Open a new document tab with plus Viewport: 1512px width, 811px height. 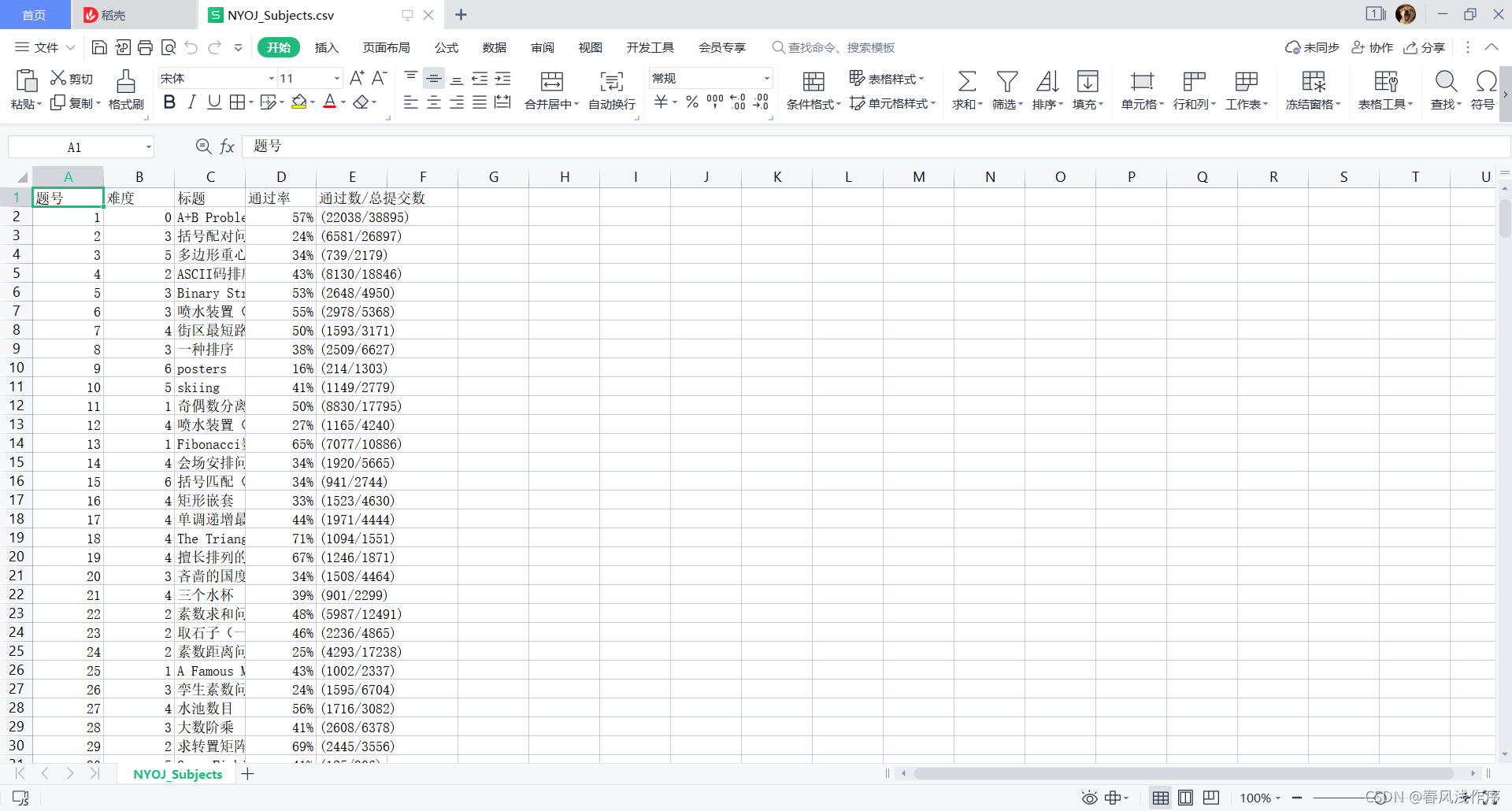(461, 15)
